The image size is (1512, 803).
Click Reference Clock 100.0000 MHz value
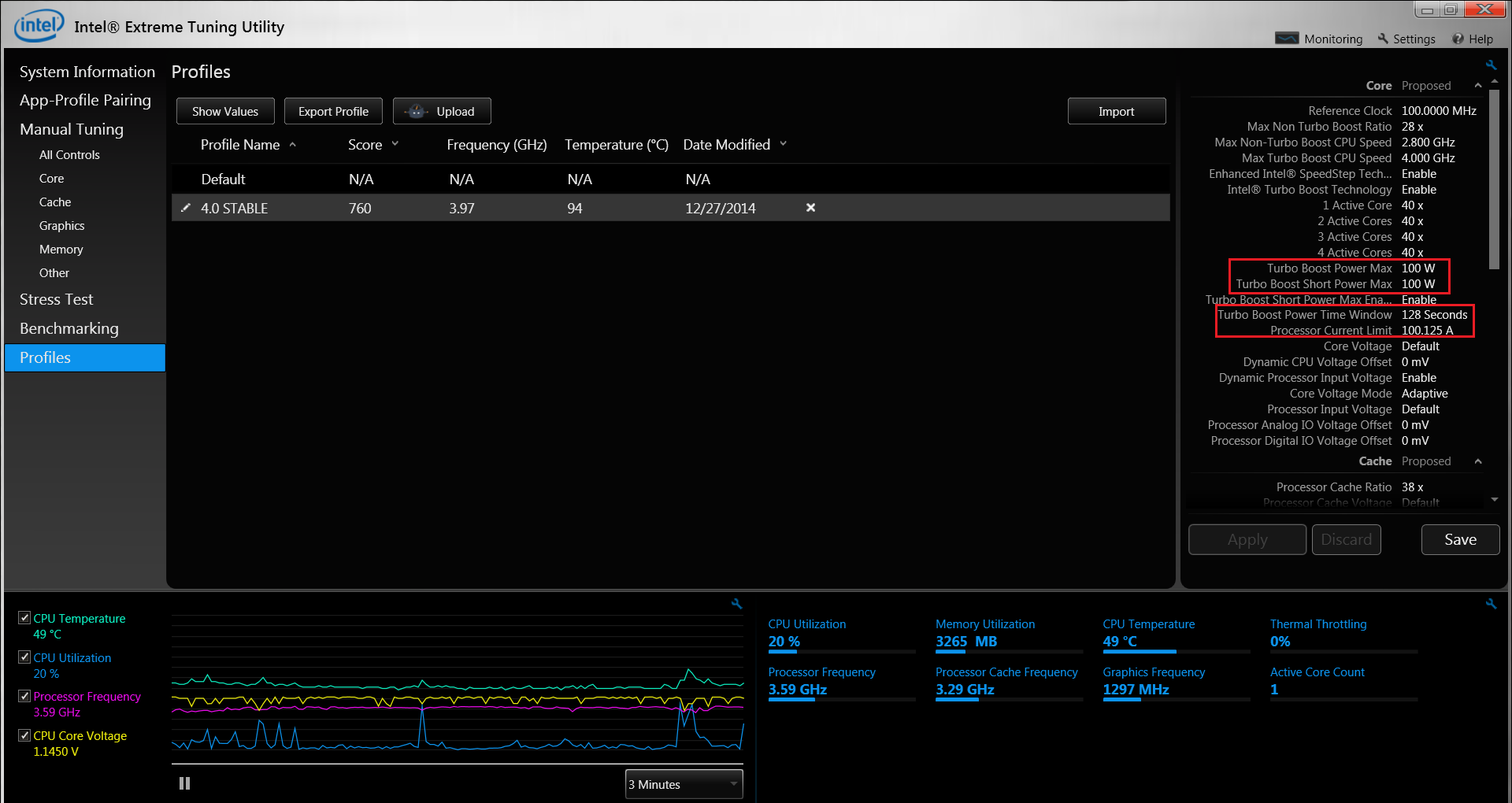coord(1439,111)
